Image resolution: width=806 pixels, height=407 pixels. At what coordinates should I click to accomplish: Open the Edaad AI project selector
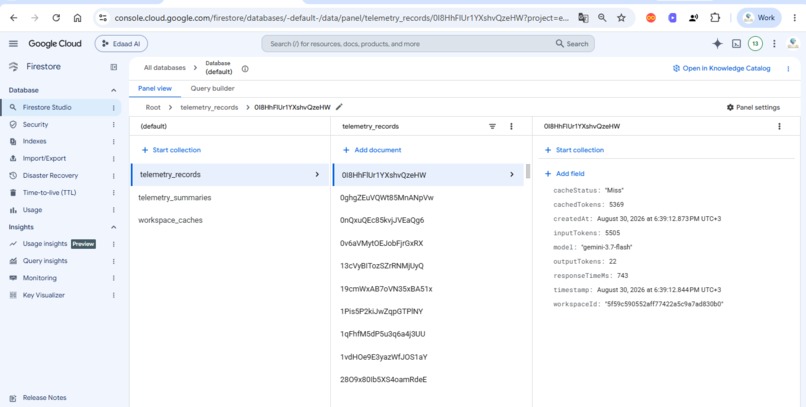coord(121,44)
